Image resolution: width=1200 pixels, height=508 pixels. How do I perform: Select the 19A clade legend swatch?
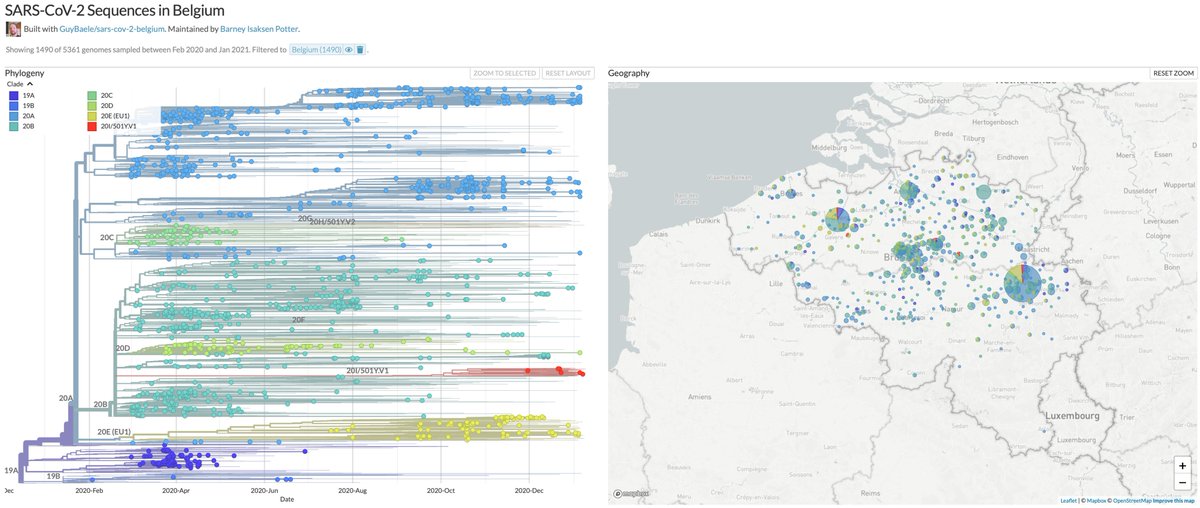(13, 95)
